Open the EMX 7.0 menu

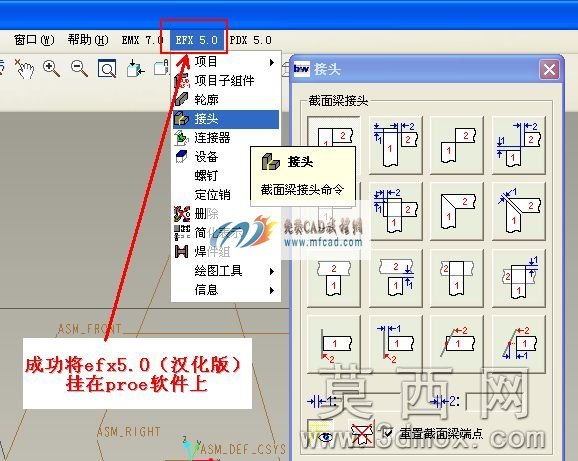click(142, 40)
